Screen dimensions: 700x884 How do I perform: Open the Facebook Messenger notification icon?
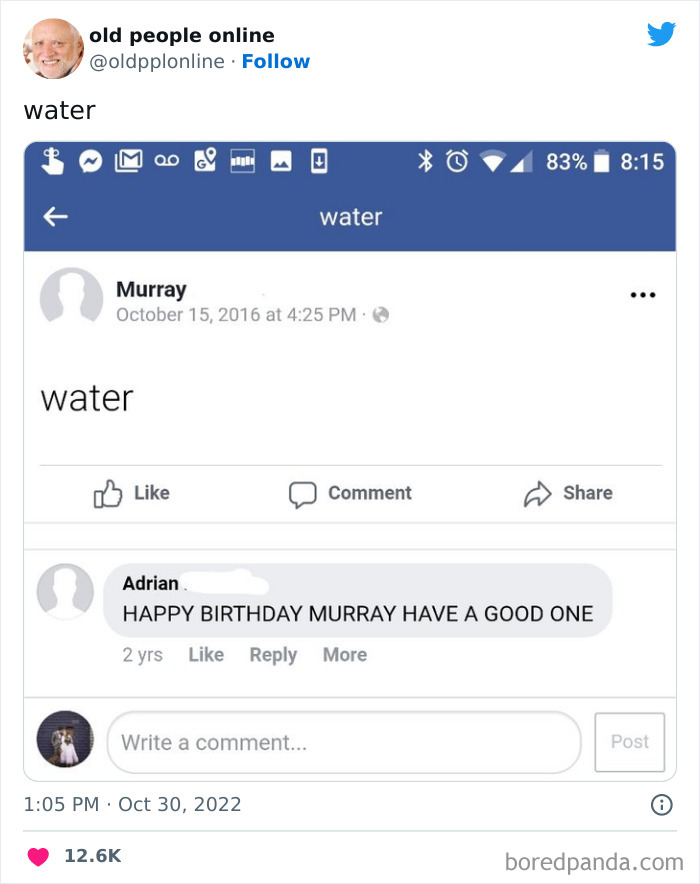click(x=90, y=161)
